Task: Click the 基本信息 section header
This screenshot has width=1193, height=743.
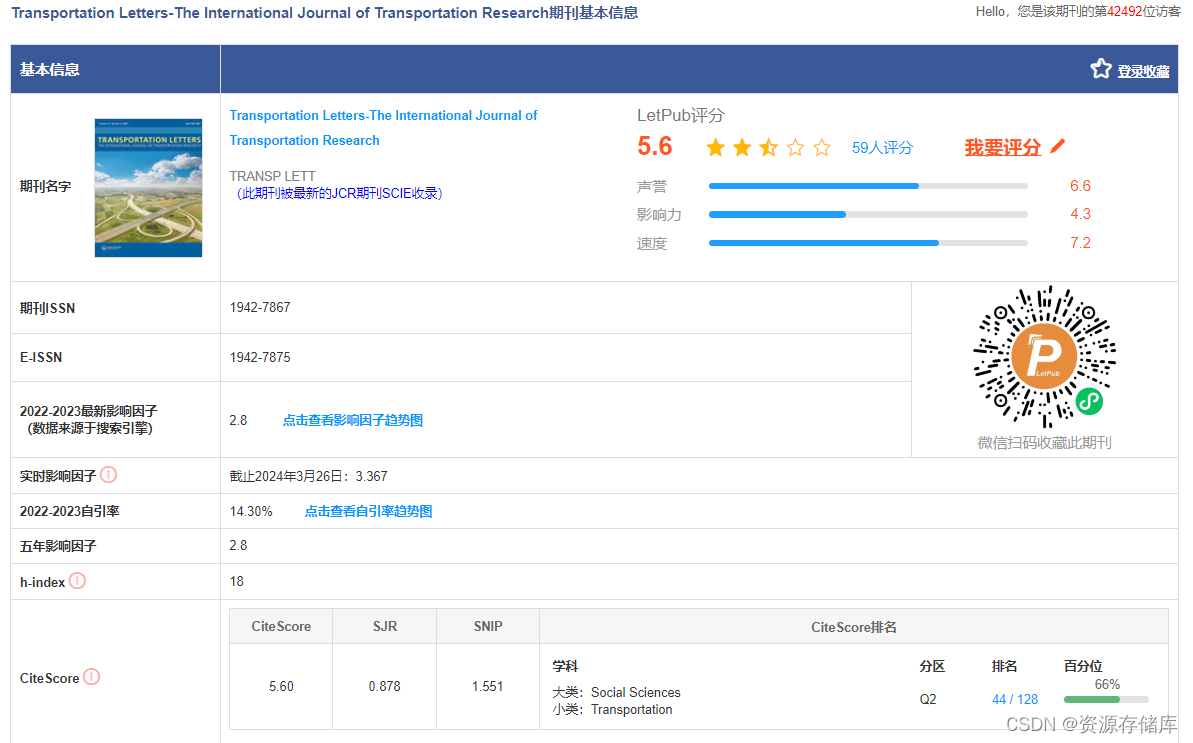Action: pyautogui.click(x=49, y=69)
